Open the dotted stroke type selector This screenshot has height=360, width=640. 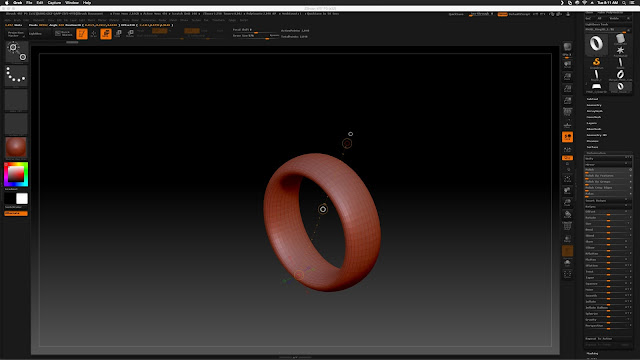16,76
